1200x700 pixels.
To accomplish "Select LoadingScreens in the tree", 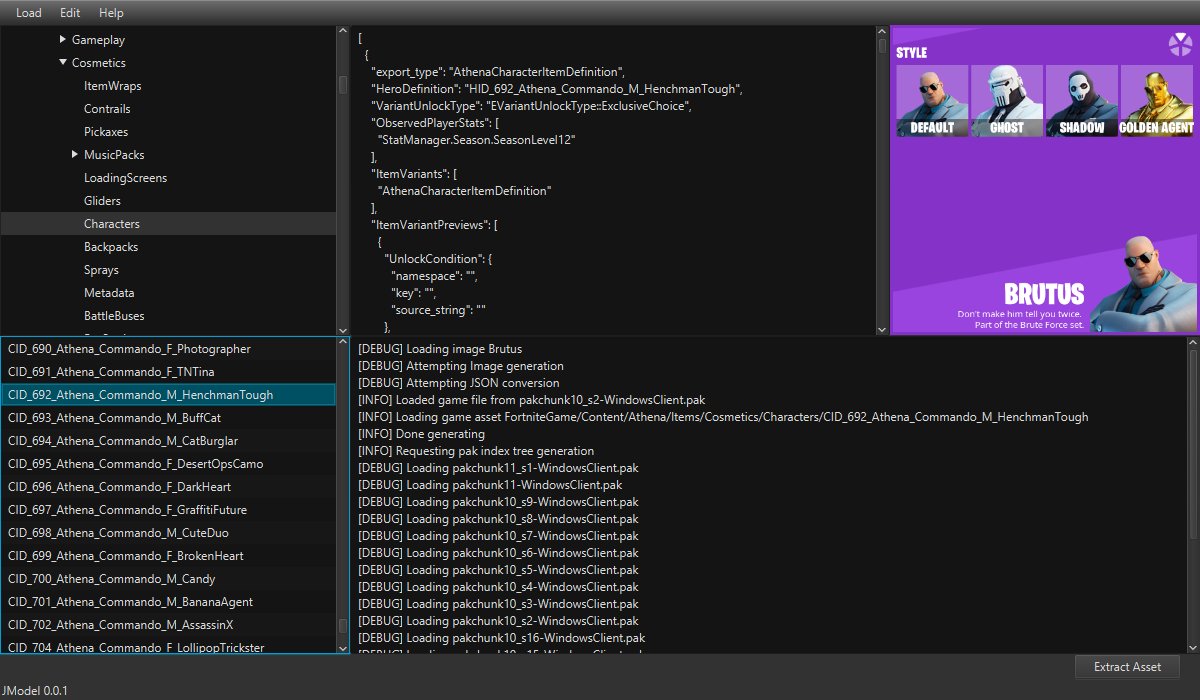I will point(125,178).
